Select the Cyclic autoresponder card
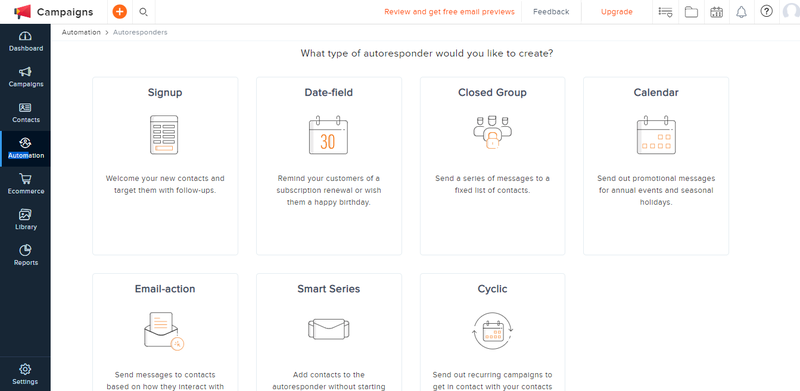 point(492,332)
